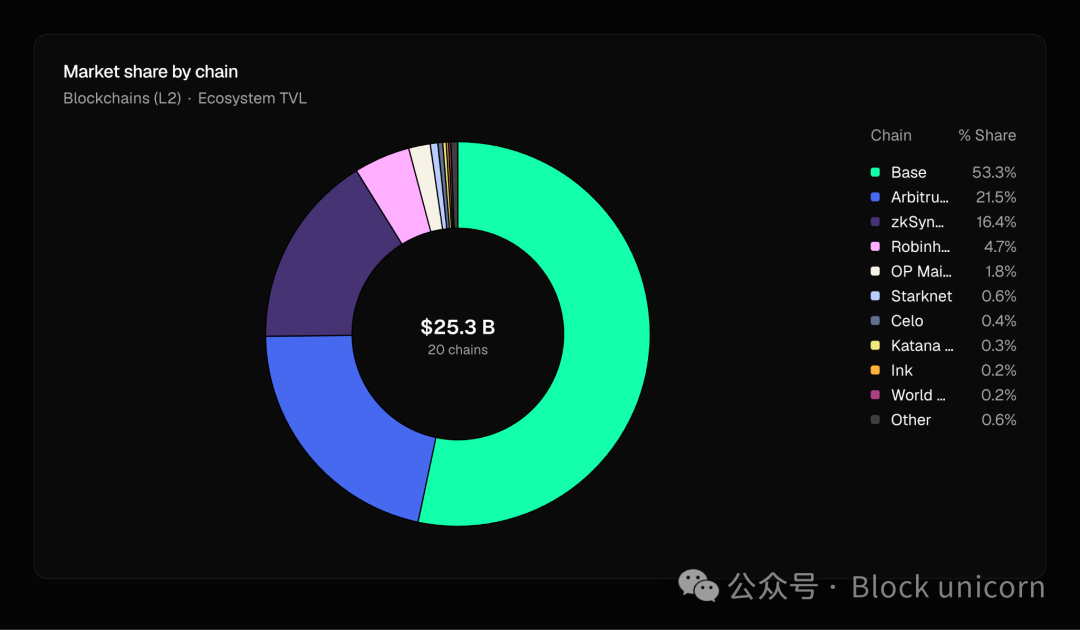Click the cream OP Mainnet donut segment

point(427,186)
